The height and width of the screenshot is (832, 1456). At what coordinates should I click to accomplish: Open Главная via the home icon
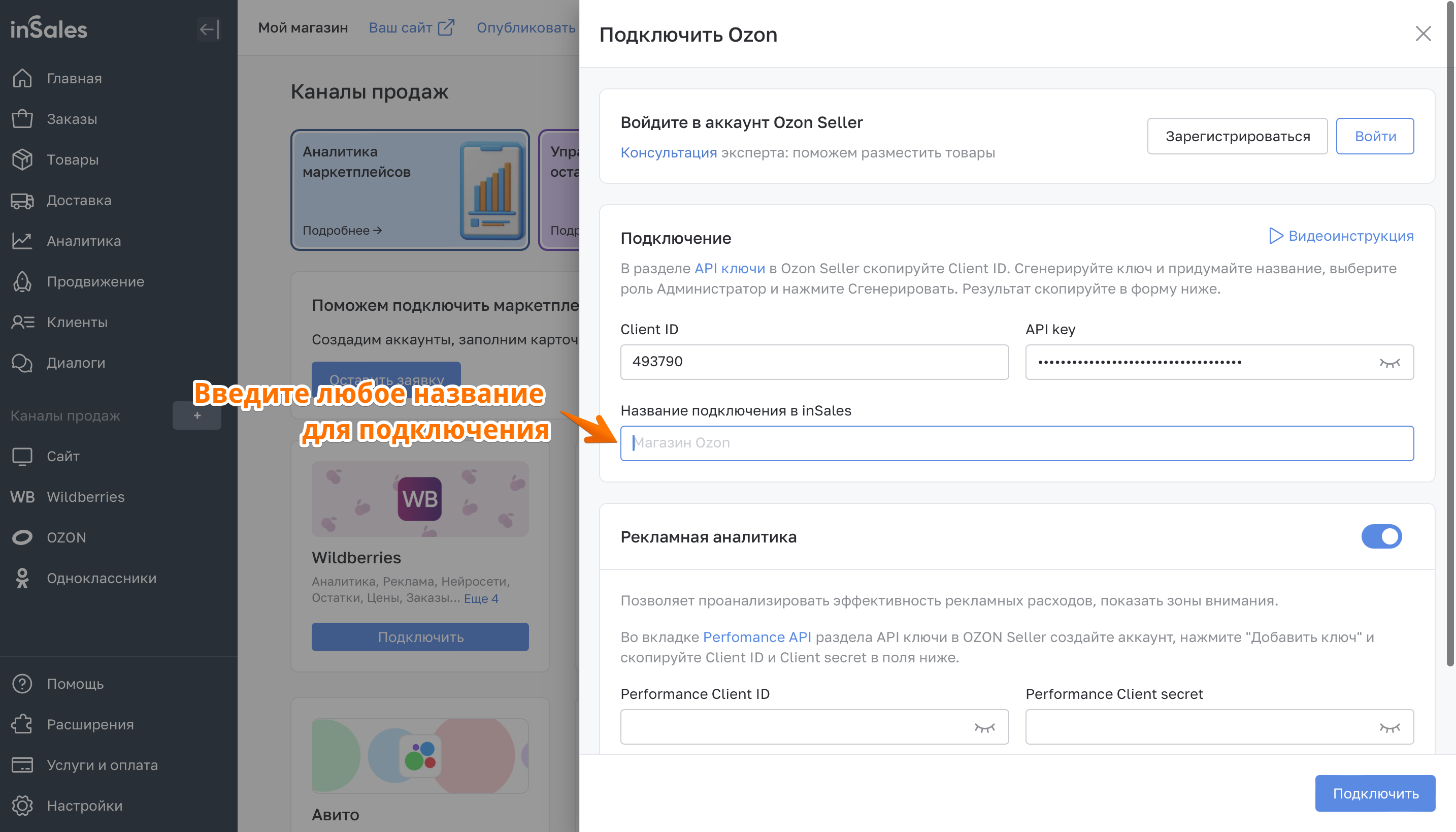tap(22, 78)
